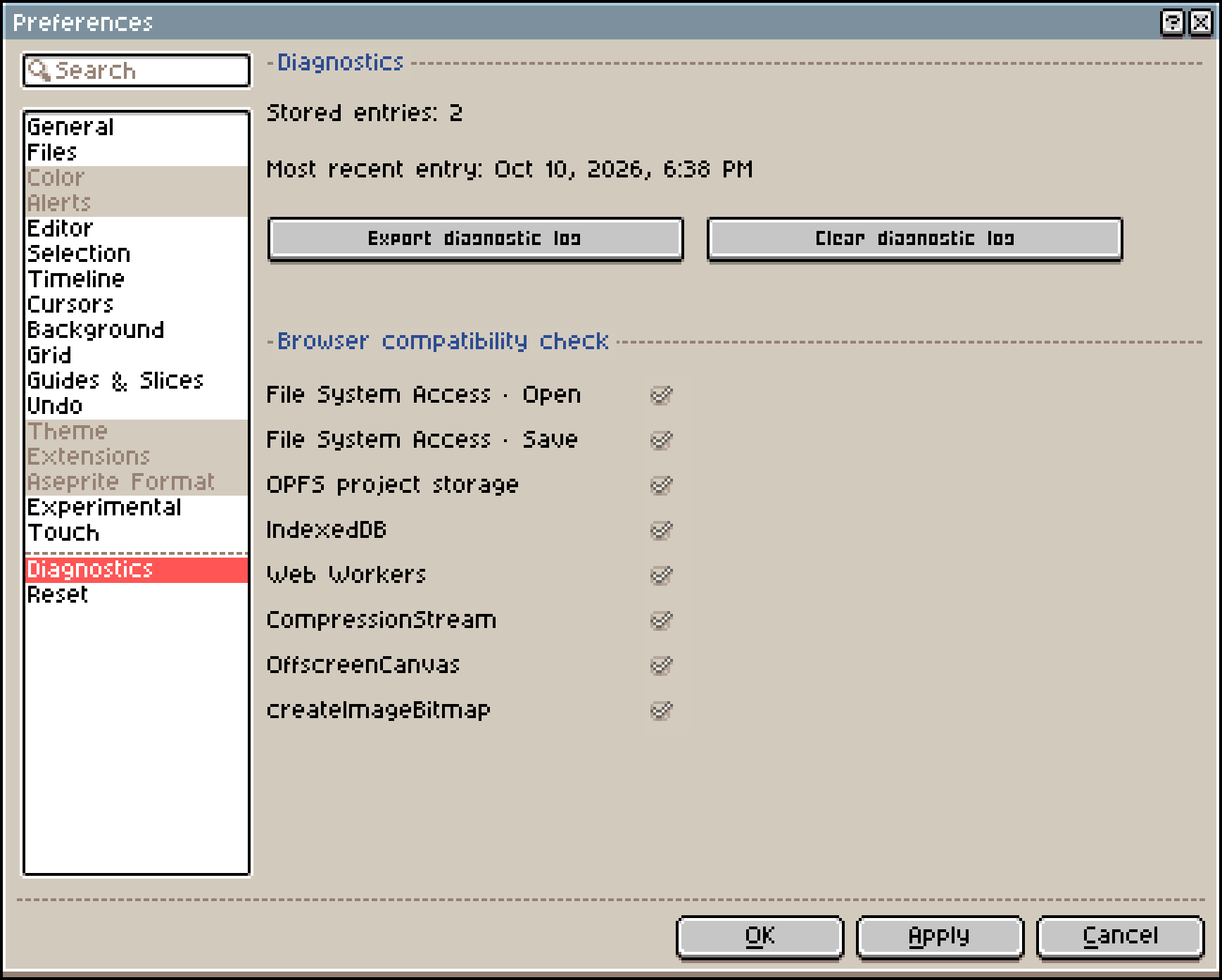Click the Apply button
Screen dimensions: 1222x980
coord(940,937)
